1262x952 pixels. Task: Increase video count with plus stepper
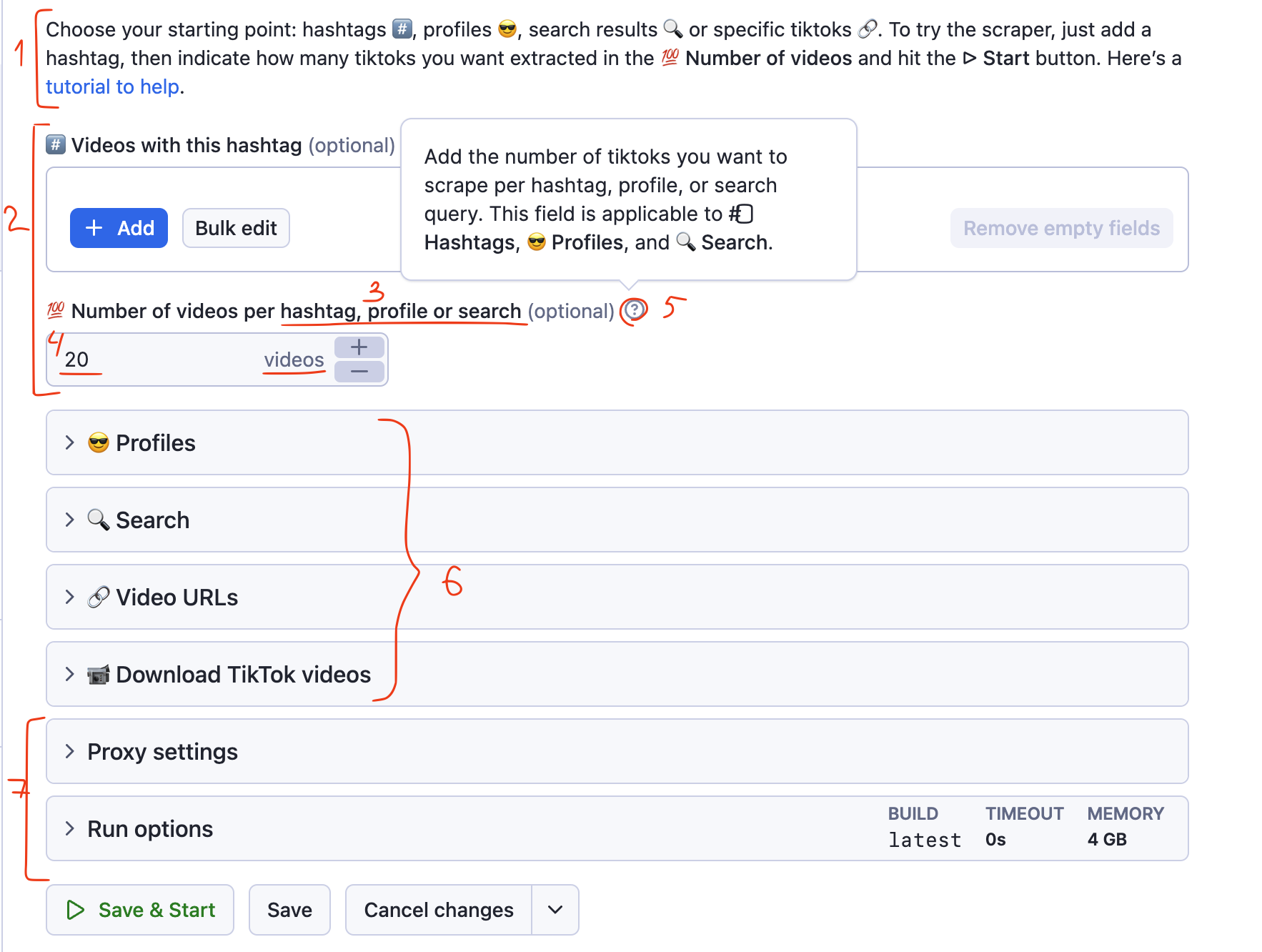pos(359,347)
